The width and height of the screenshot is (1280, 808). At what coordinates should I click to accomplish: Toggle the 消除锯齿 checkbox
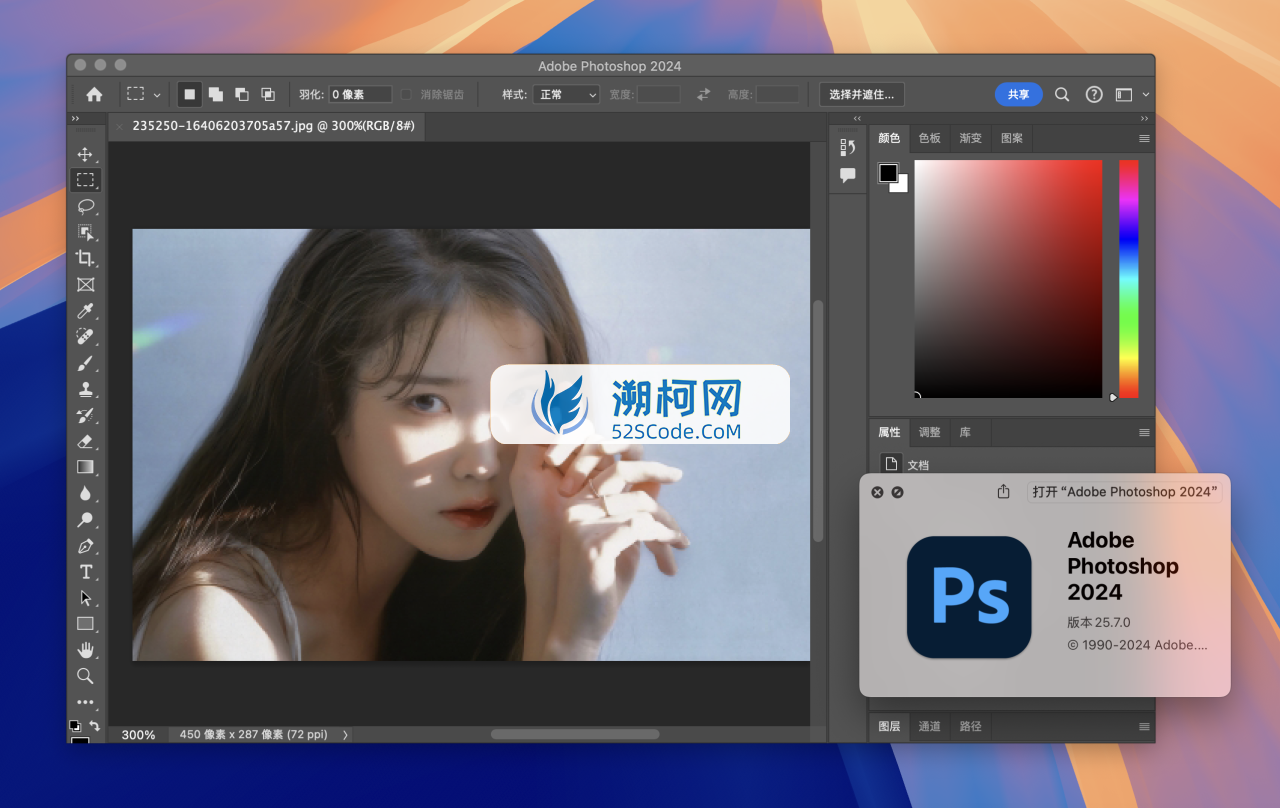pyautogui.click(x=406, y=94)
